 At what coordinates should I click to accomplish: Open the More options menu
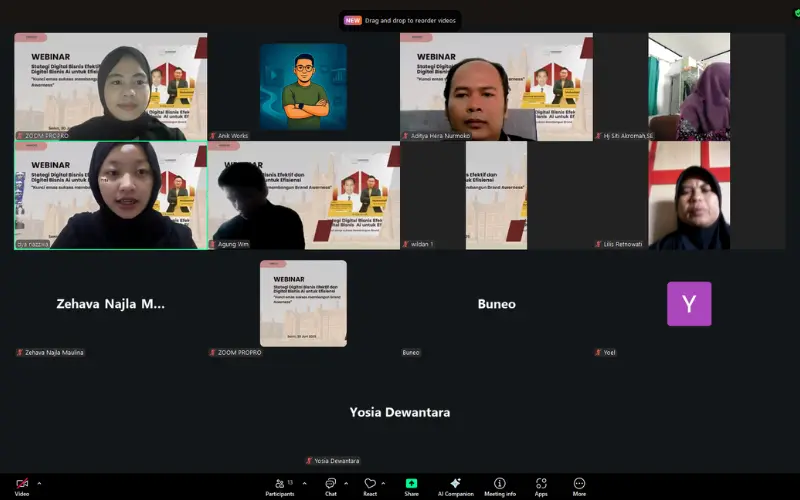[x=579, y=484]
